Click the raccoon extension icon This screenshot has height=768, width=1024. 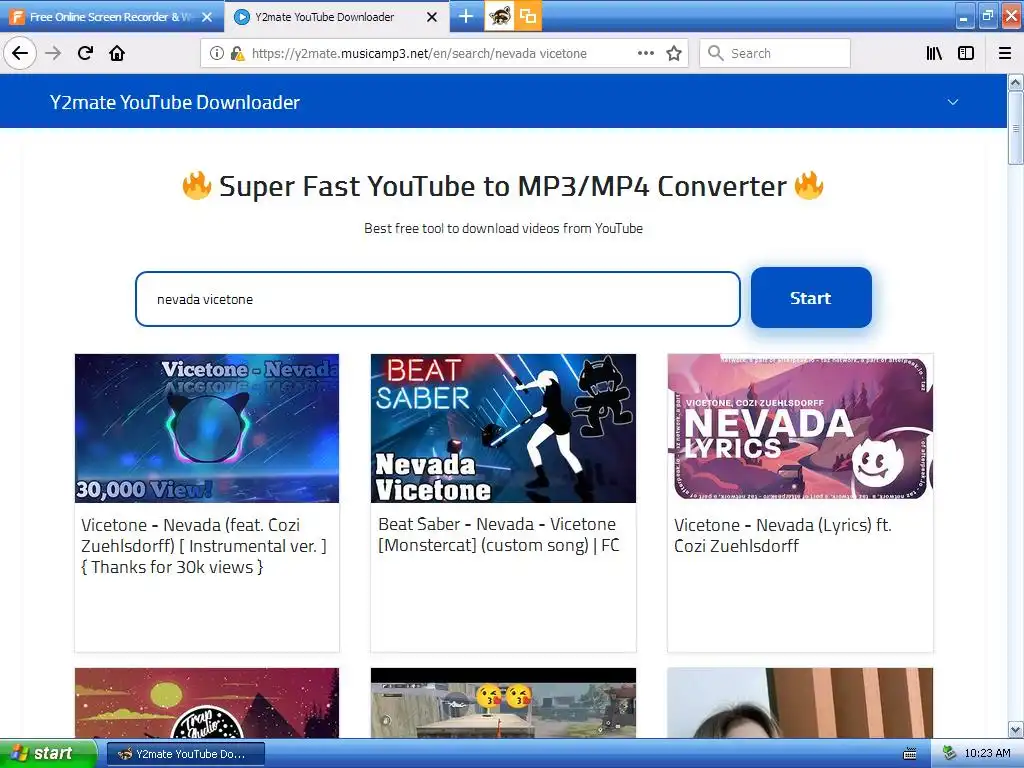click(x=499, y=16)
